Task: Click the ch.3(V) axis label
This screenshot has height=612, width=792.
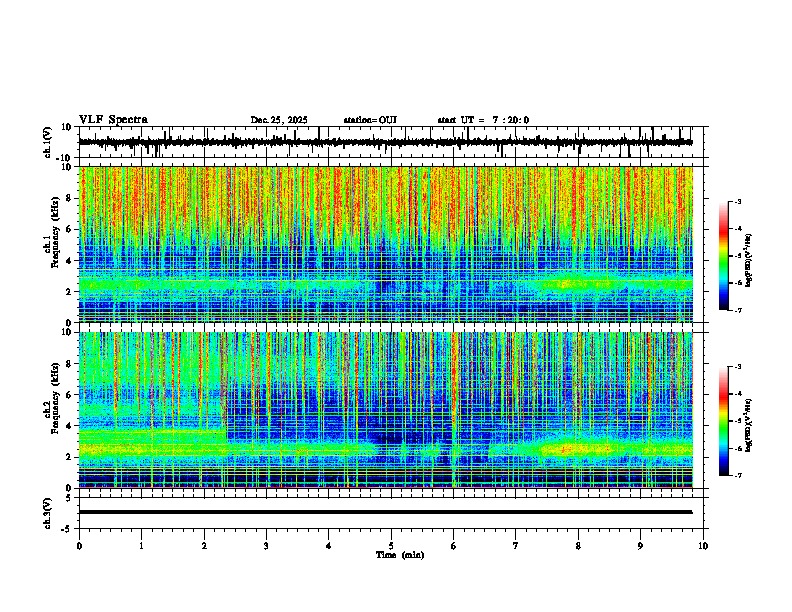Action: pos(48,513)
